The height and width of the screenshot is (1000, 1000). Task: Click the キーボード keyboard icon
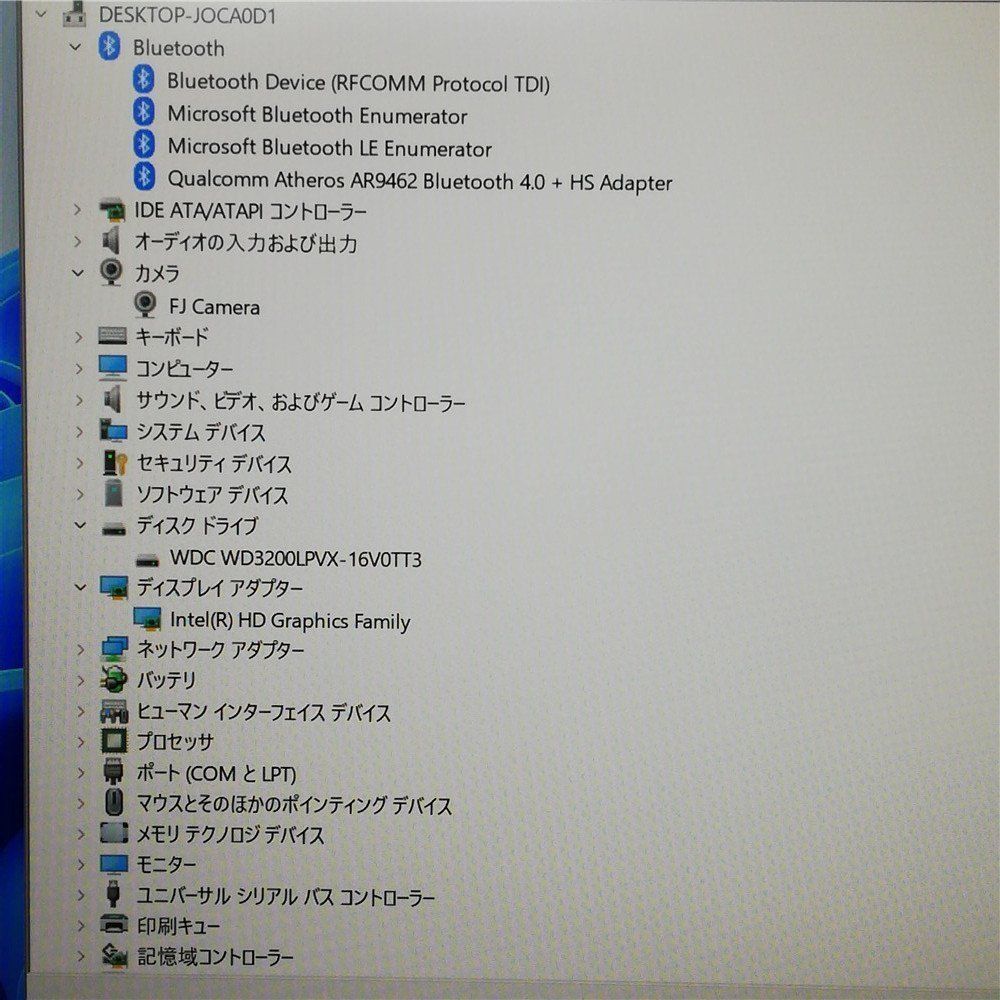pos(112,335)
